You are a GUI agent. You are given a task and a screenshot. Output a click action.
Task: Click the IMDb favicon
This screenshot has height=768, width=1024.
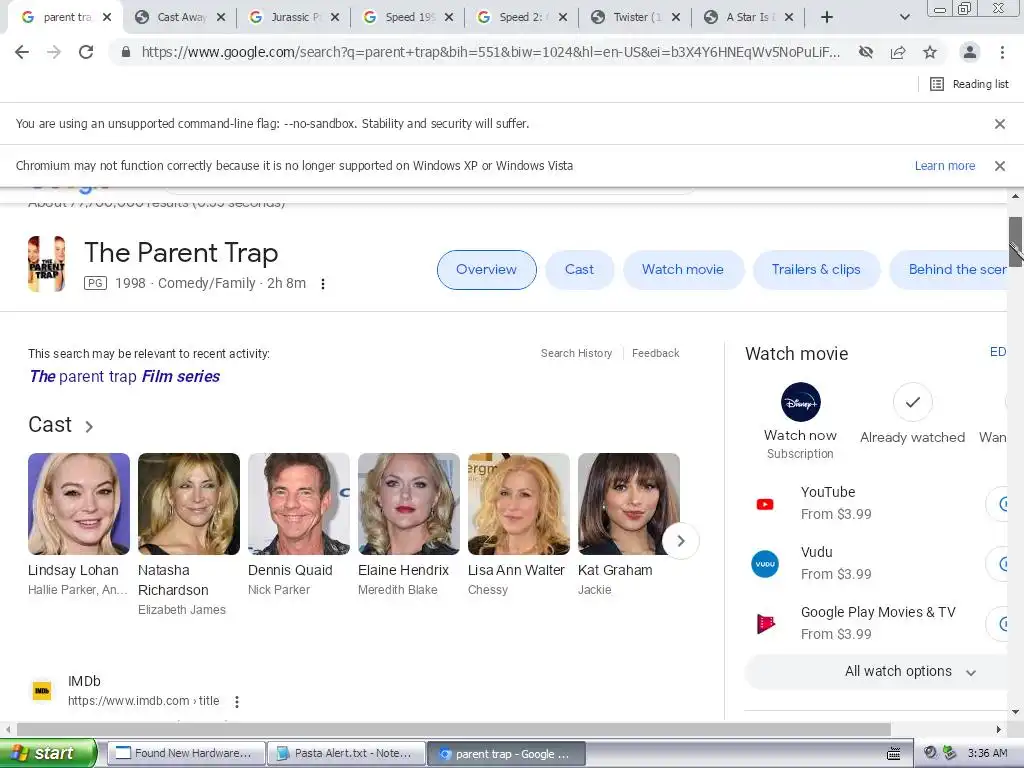pyautogui.click(x=42, y=690)
